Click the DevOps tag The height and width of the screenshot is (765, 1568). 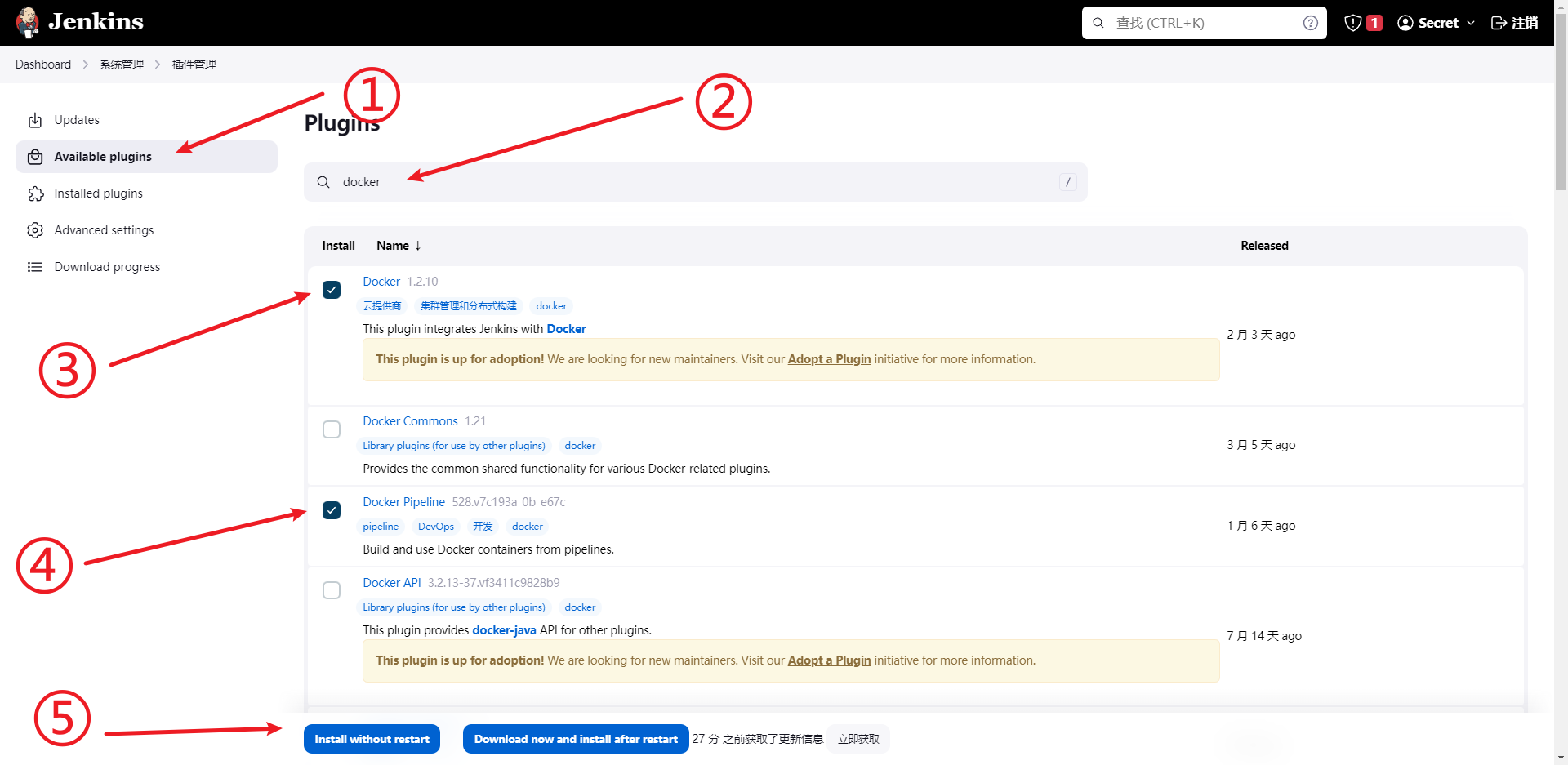pyautogui.click(x=436, y=527)
